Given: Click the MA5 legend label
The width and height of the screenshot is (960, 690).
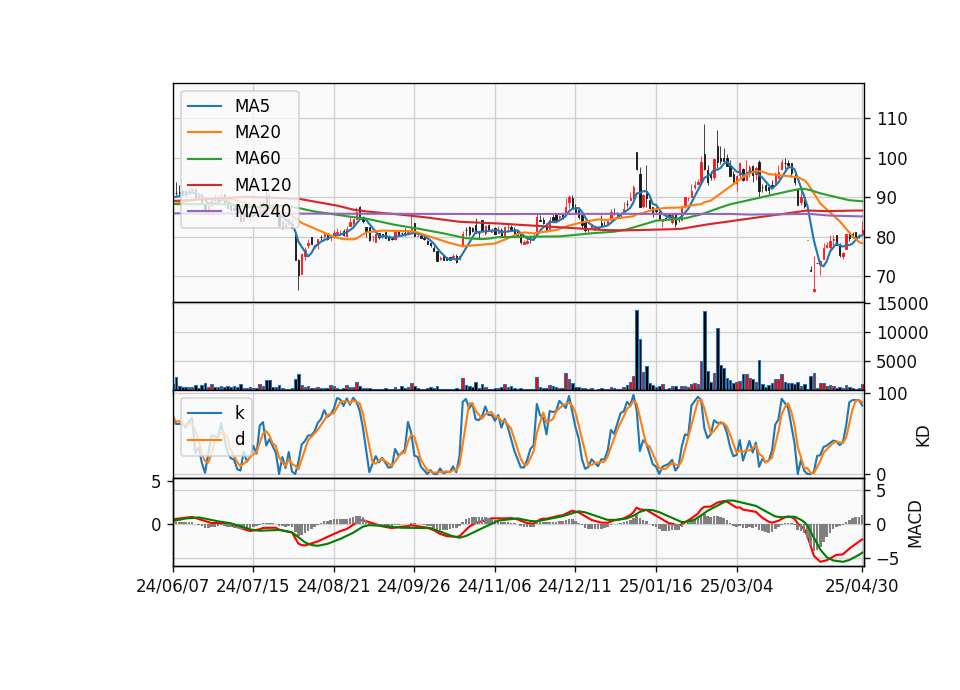Looking at the screenshot, I should click(x=252, y=106).
